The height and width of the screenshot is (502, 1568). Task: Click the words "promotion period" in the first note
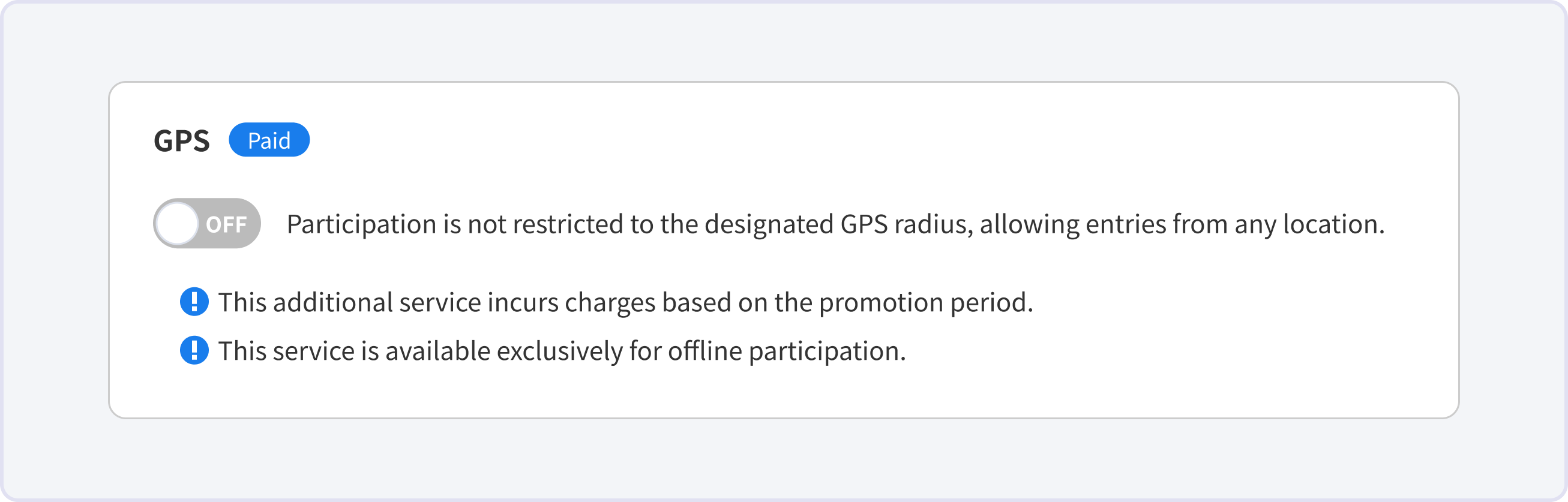925,302
